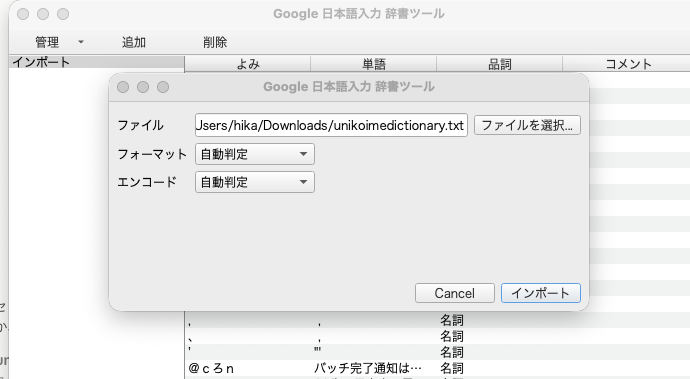The height and width of the screenshot is (379, 690).
Task: Open the フォーマット dropdown
Action: (x=255, y=154)
